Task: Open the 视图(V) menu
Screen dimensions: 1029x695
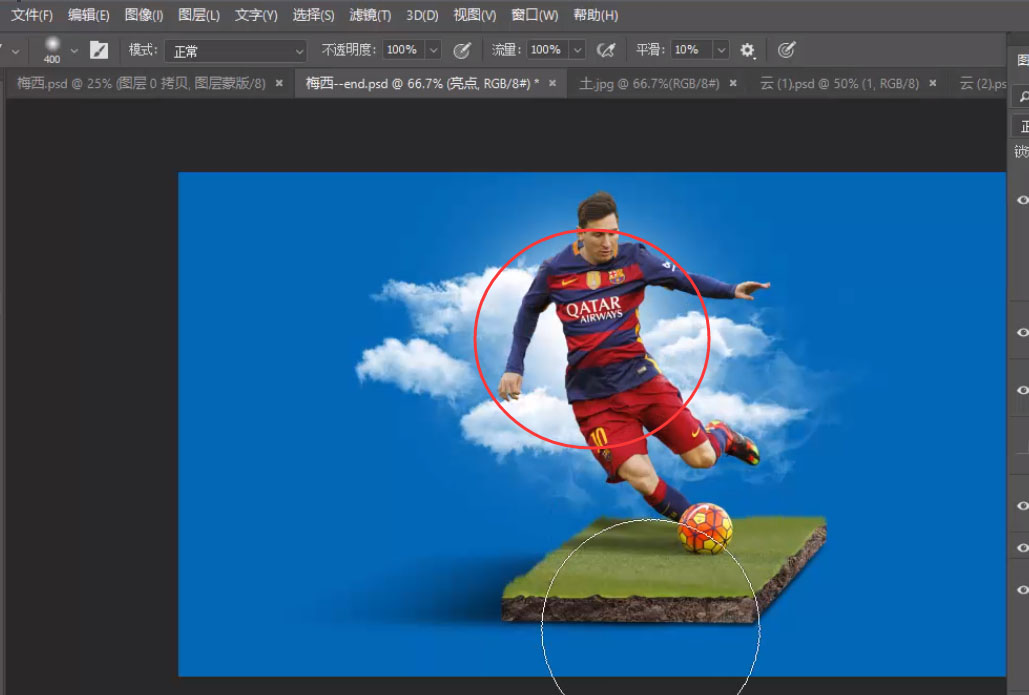Action: pos(474,14)
